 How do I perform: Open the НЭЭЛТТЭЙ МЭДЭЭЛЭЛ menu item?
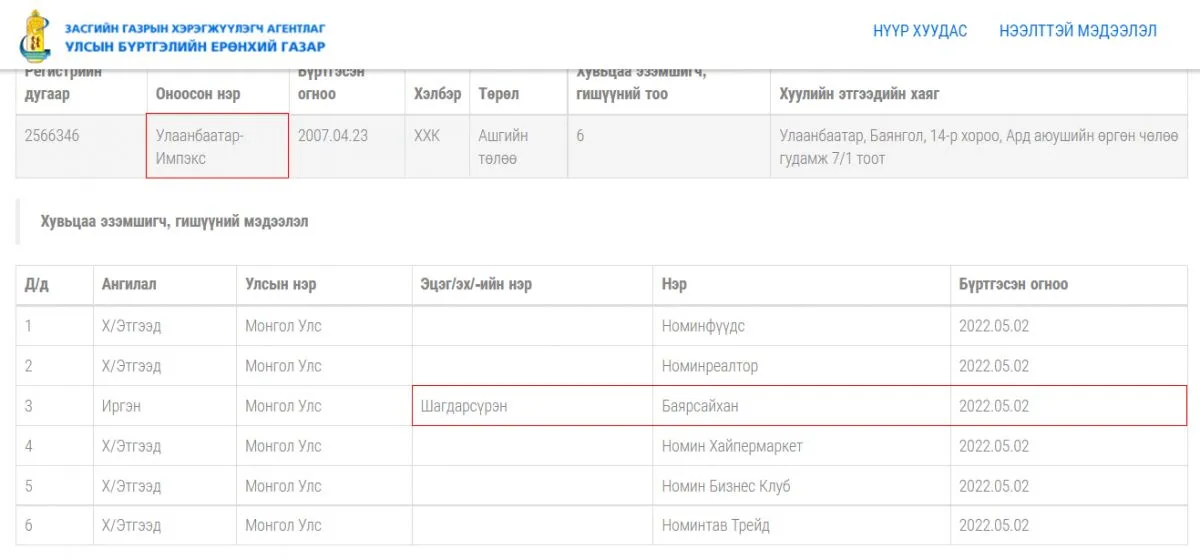1078,31
